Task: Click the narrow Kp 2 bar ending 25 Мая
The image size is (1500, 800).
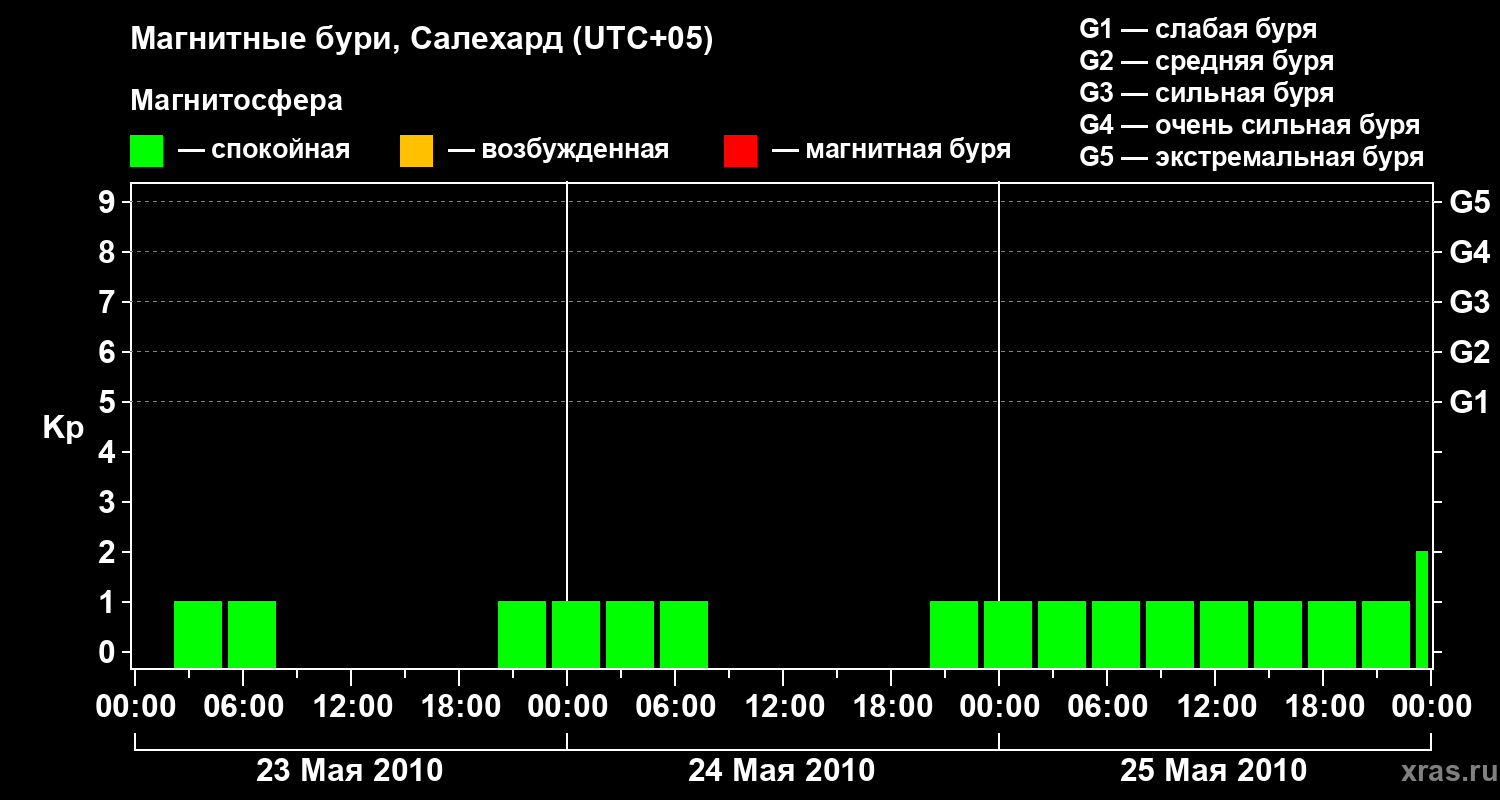Action: (x=1422, y=609)
